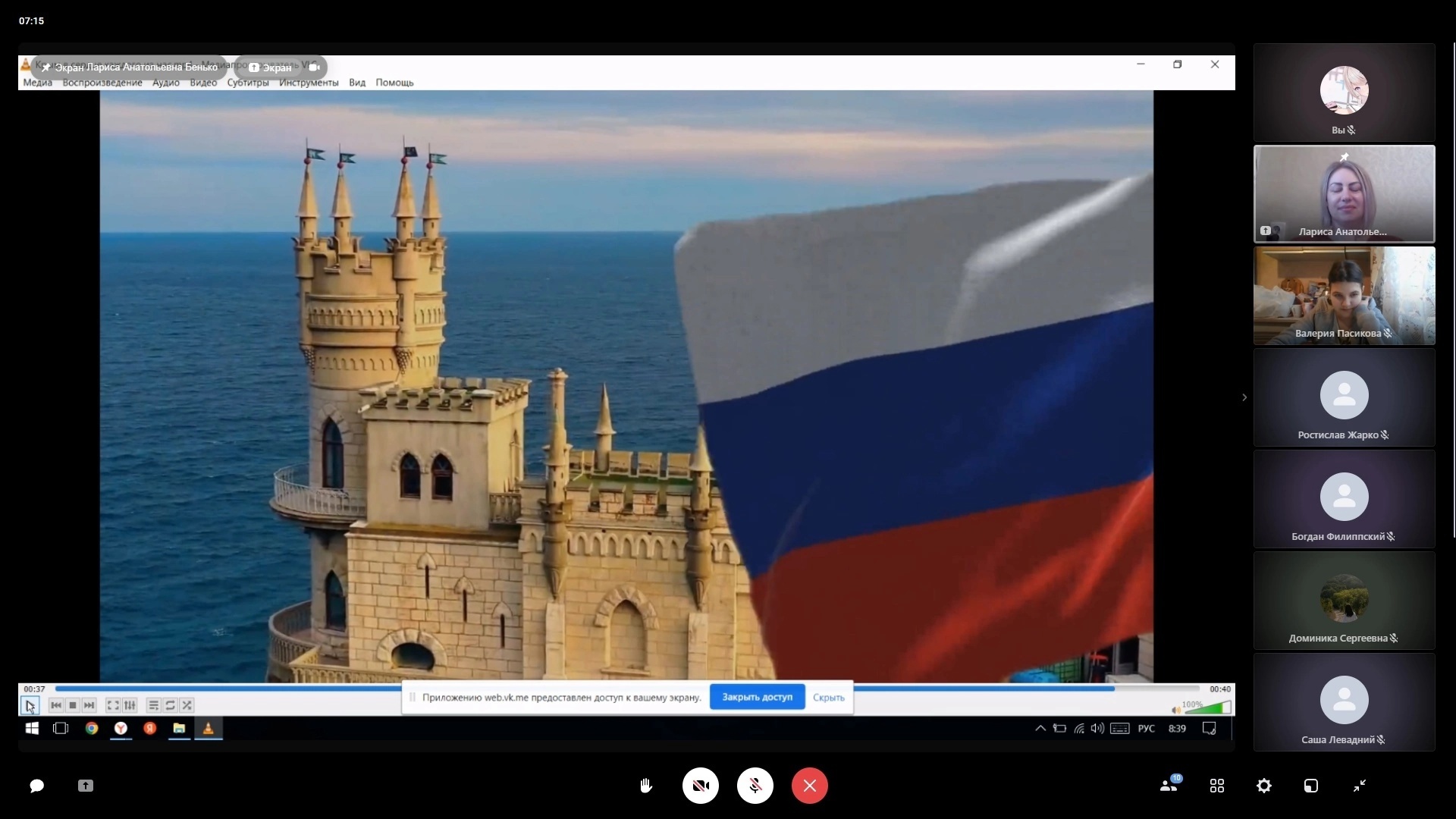Open VLC Вид menu

357,83
